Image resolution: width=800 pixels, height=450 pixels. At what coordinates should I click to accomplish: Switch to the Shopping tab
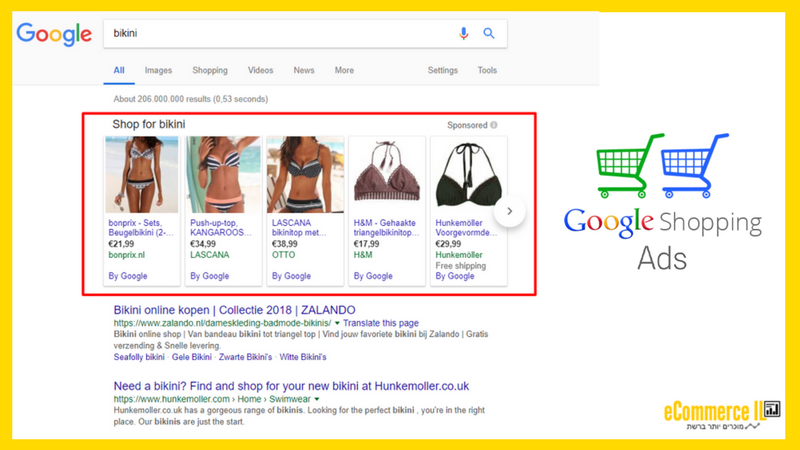click(x=210, y=70)
